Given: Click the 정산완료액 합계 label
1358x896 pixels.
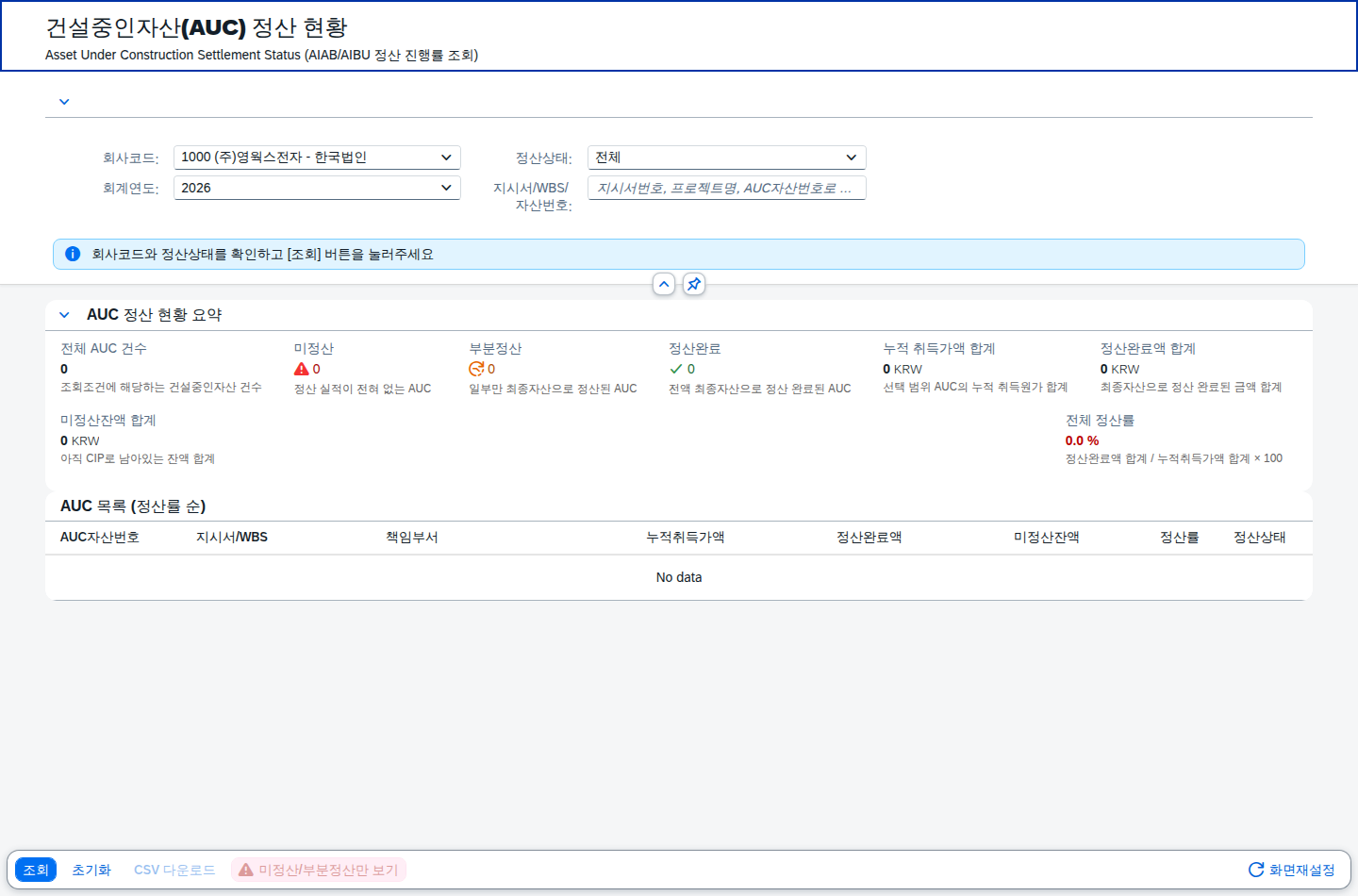Looking at the screenshot, I should tap(1148, 348).
